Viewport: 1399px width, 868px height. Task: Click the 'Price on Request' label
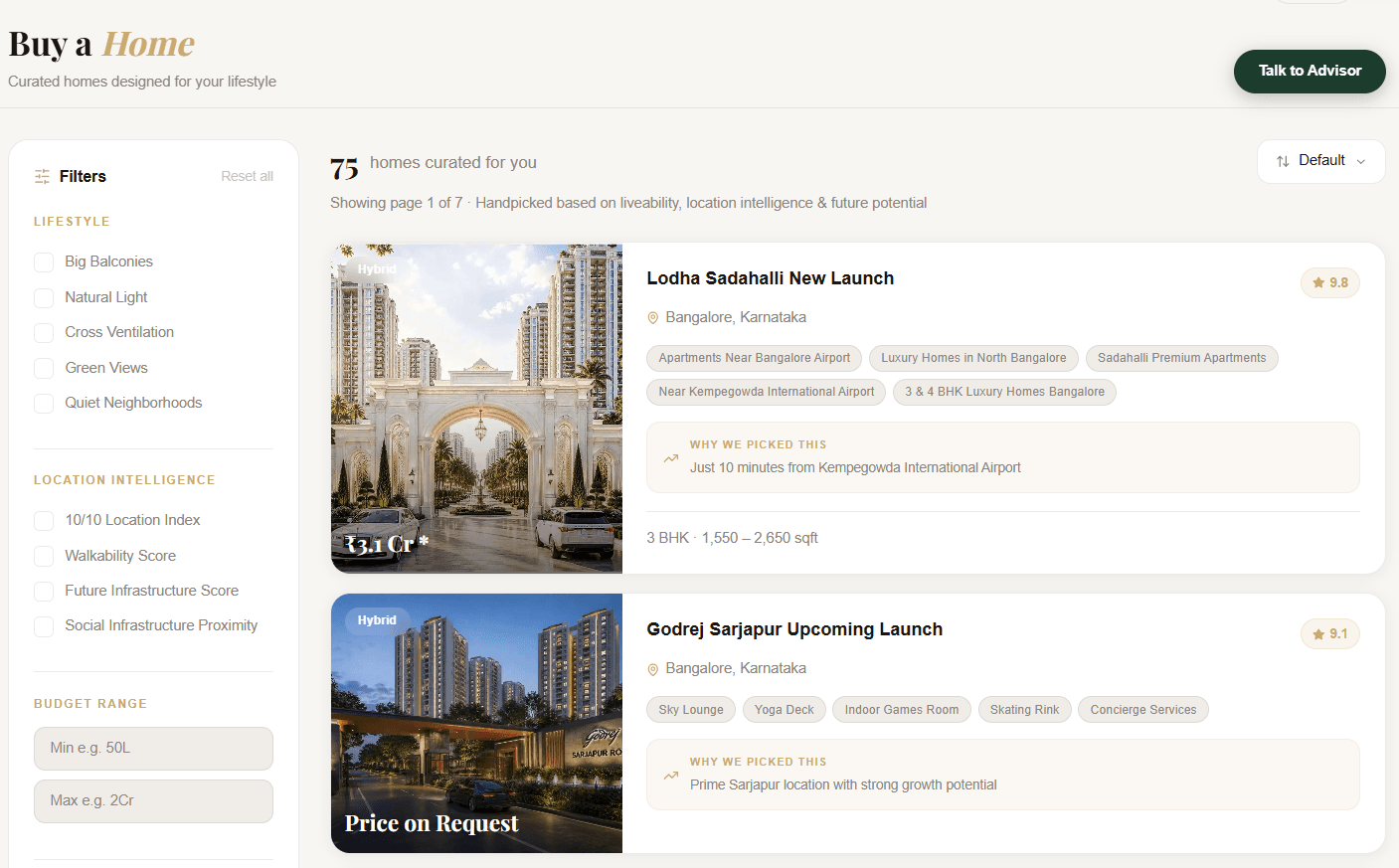[432, 823]
